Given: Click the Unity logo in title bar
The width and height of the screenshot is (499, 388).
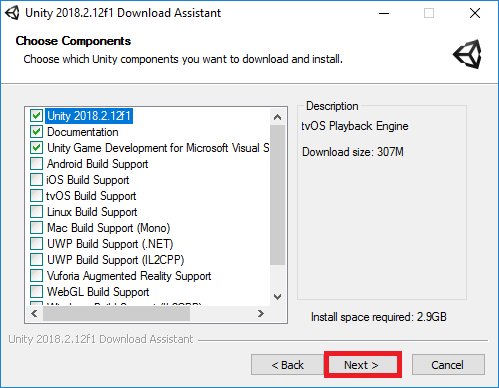Looking at the screenshot, I should click(12, 13).
